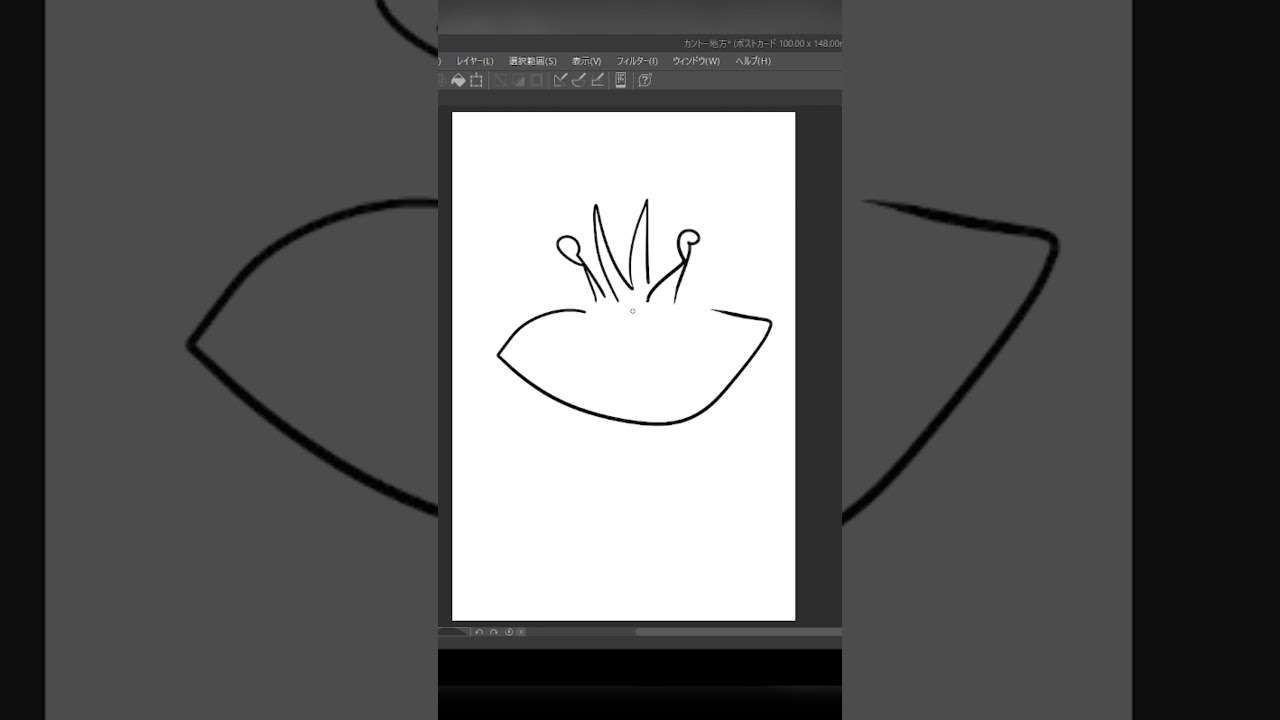Toggle Snap to Ruler

[x=560, y=80]
